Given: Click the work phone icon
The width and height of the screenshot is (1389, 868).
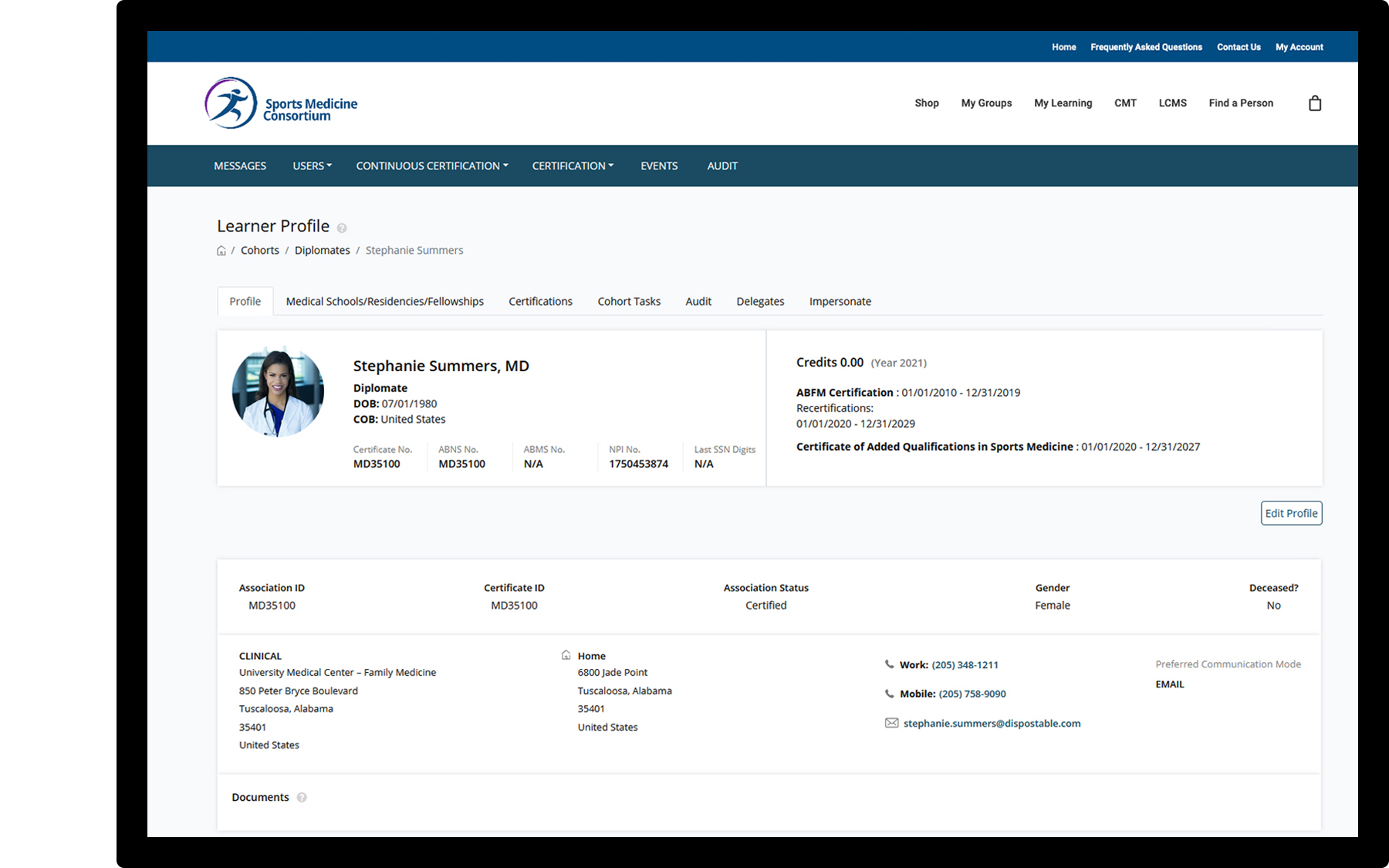Looking at the screenshot, I should pos(890,664).
